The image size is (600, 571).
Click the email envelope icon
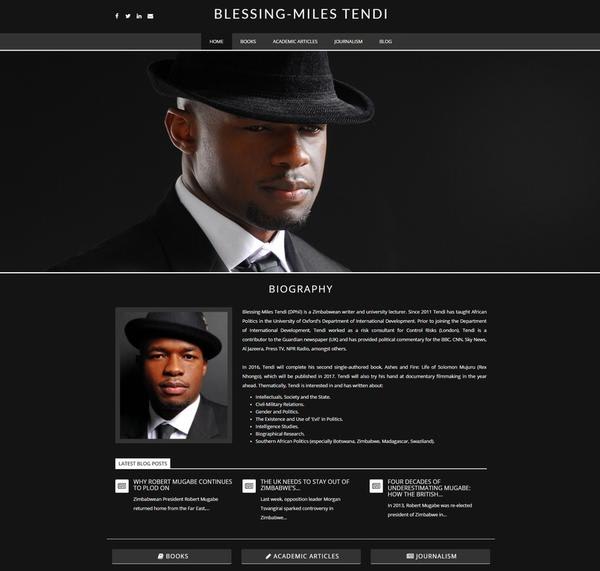tap(150, 16)
